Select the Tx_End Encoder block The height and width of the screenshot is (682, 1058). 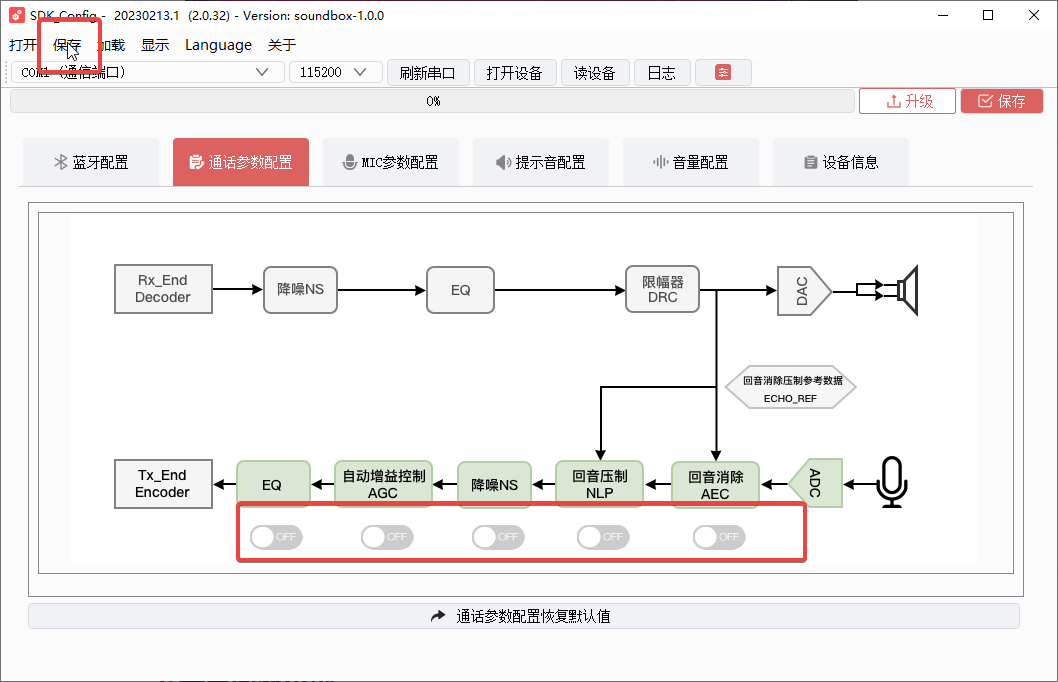click(163, 484)
